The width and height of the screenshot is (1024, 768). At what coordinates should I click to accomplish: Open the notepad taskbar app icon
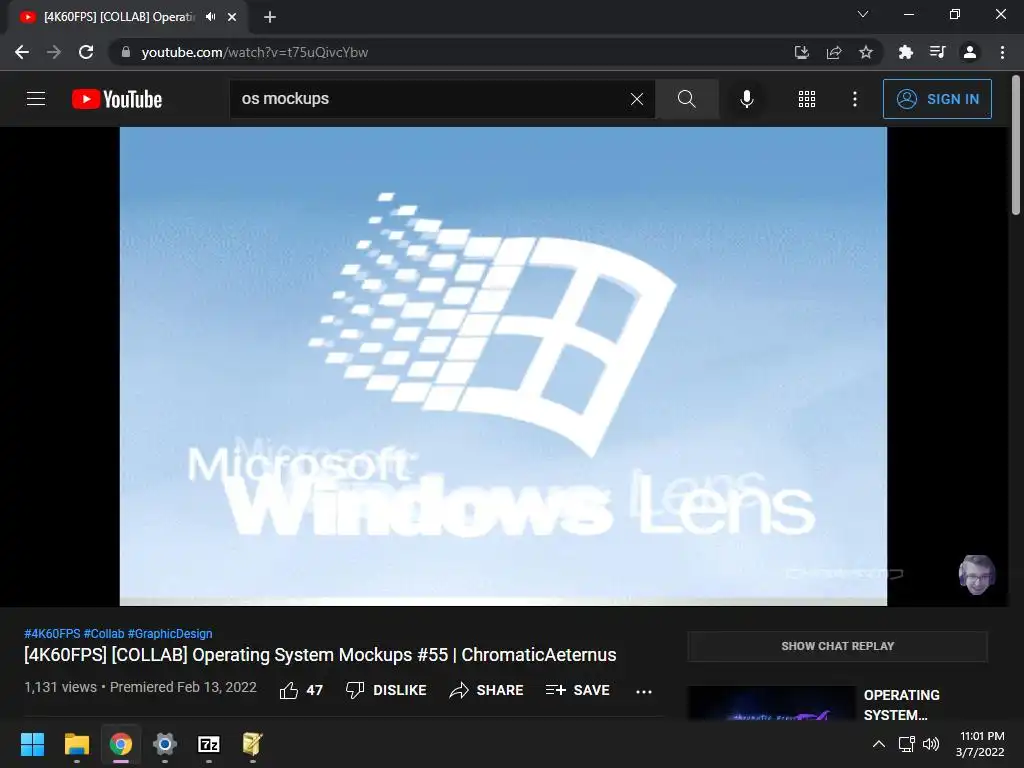[252, 744]
